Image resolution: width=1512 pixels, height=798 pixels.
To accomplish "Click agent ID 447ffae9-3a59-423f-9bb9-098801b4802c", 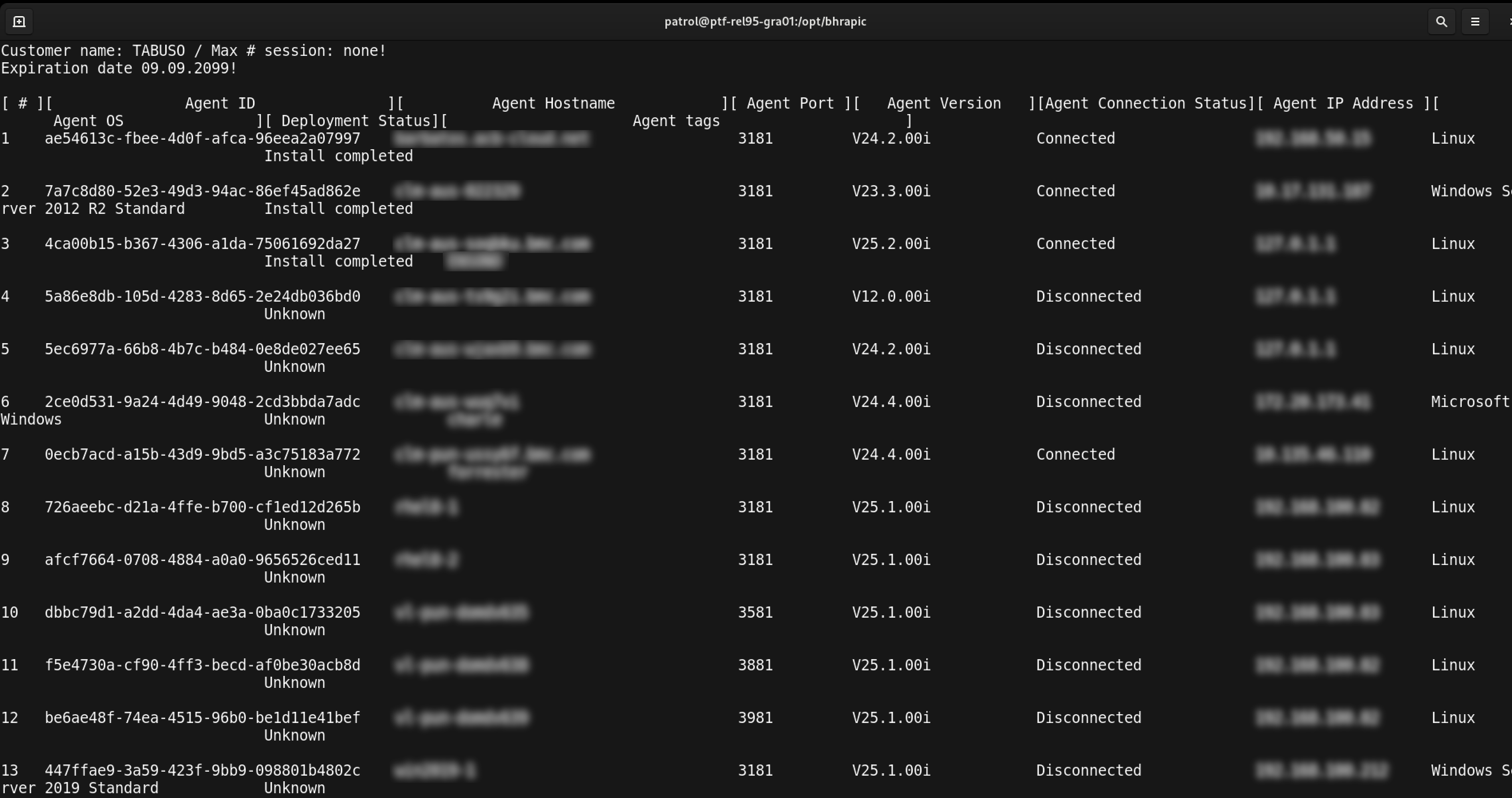I will coord(203,770).
